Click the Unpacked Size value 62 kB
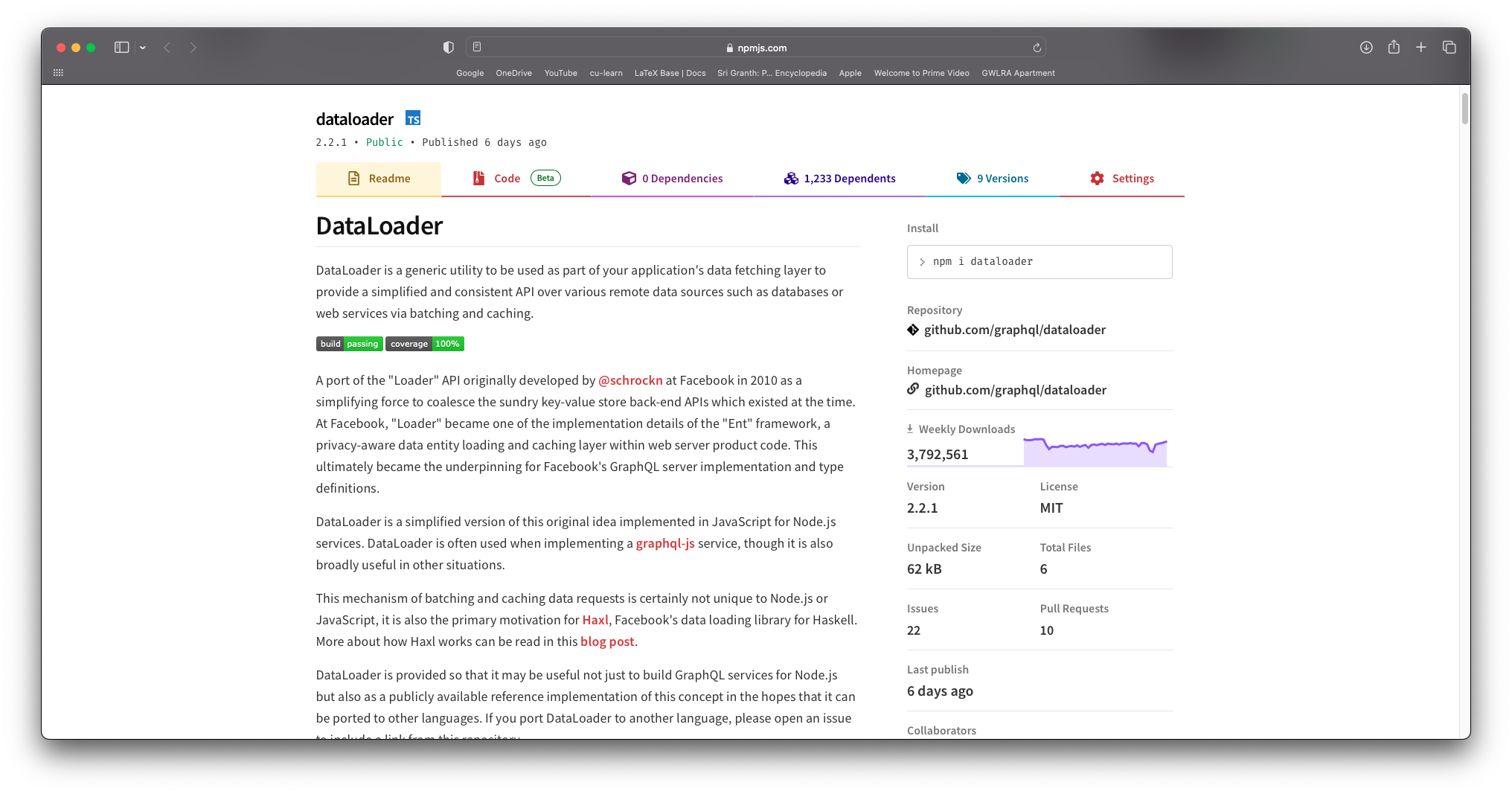Viewport: 1512px width, 794px height. point(924,569)
